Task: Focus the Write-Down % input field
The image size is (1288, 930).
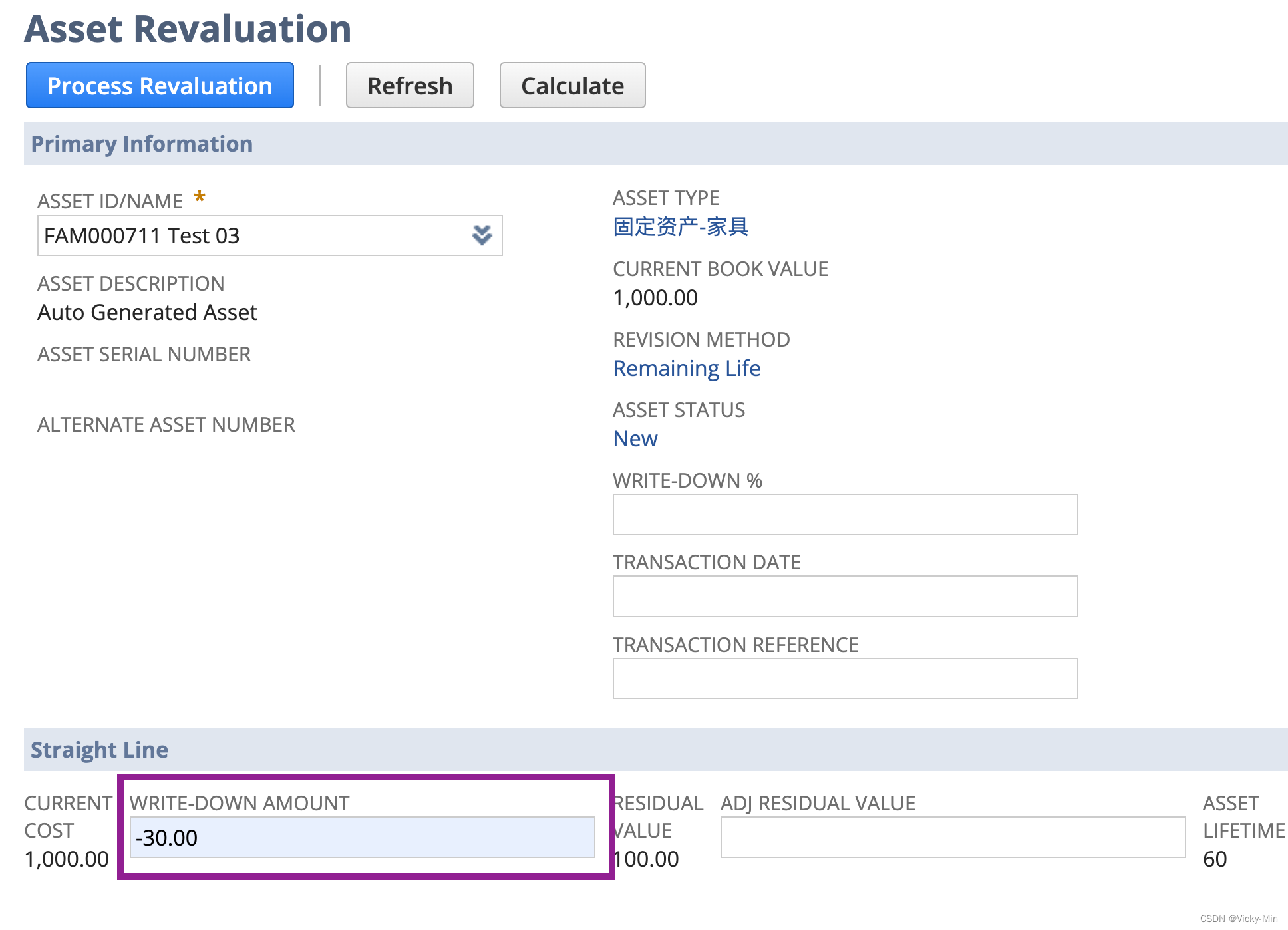Action: (x=844, y=514)
